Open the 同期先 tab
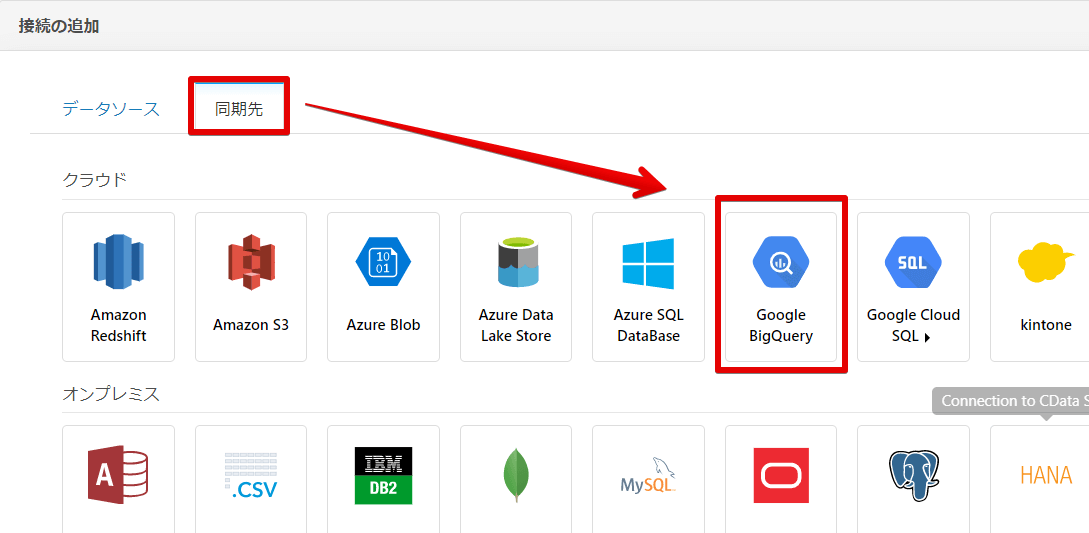1089x533 pixels. tap(239, 108)
